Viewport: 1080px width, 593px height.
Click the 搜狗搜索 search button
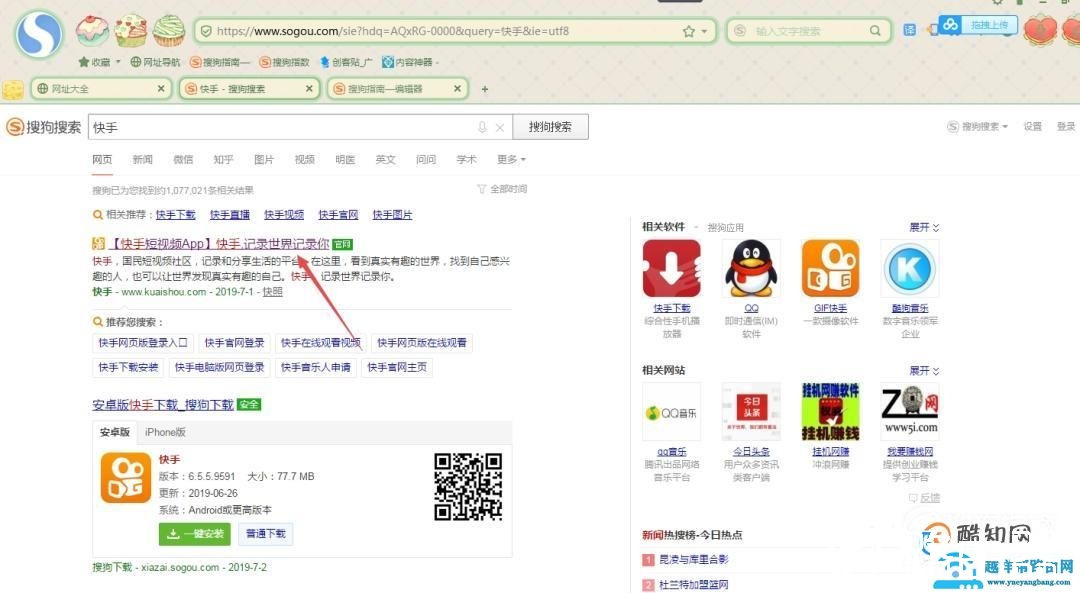[548, 127]
